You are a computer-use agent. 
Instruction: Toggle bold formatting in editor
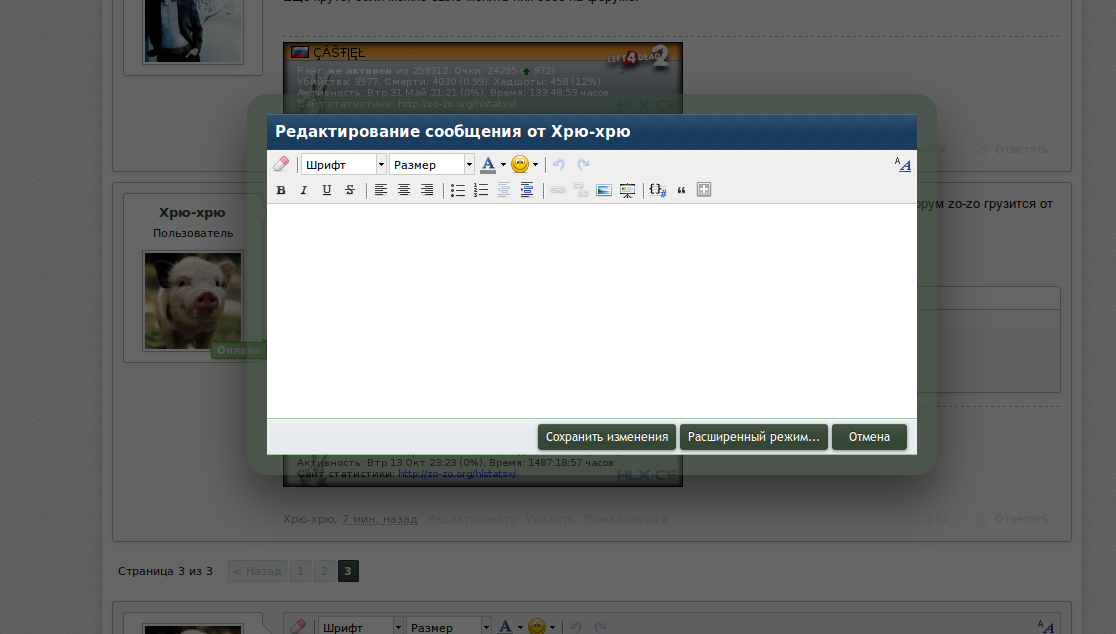pyautogui.click(x=281, y=190)
